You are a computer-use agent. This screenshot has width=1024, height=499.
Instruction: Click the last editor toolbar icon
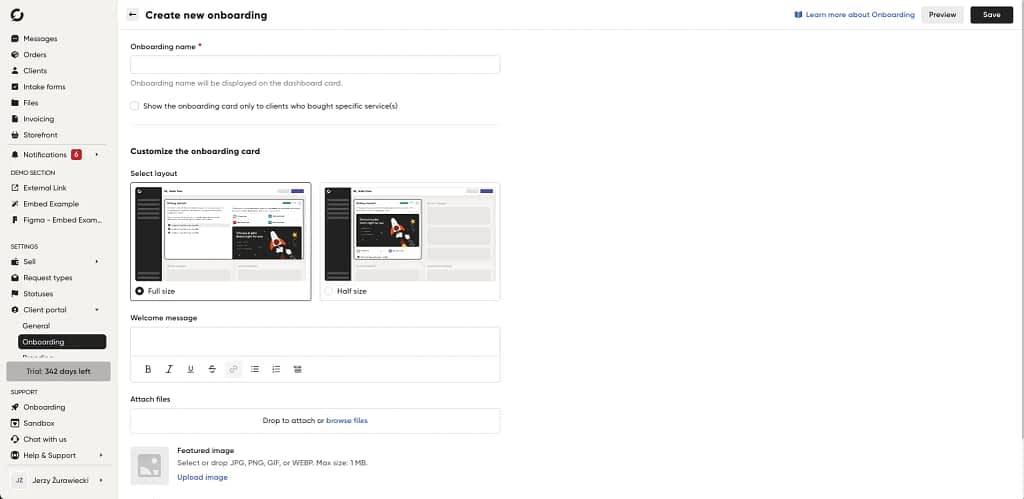coord(298,369)
